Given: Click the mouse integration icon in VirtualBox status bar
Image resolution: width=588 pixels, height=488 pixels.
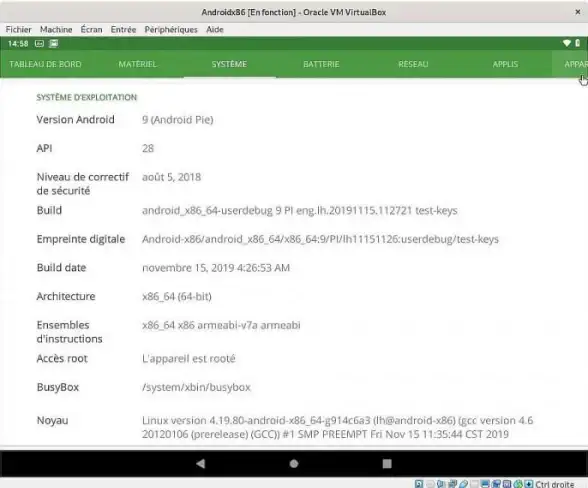Looking at the screenshot, I should coord(518,484).
